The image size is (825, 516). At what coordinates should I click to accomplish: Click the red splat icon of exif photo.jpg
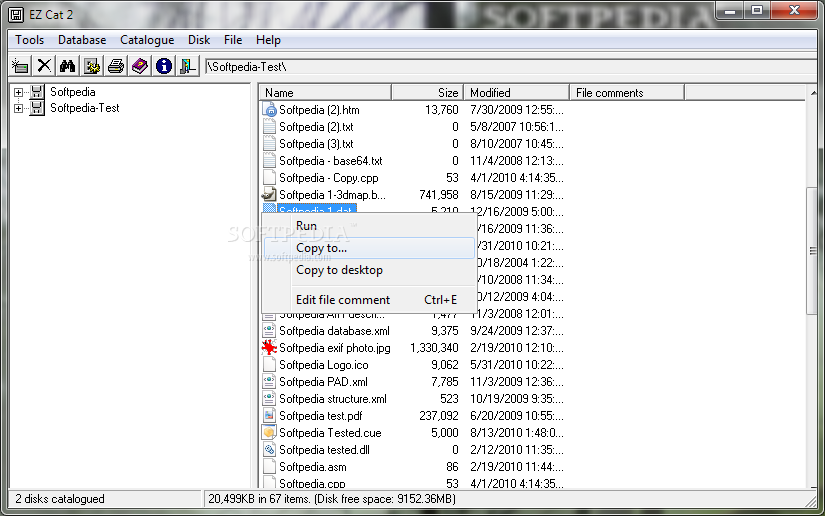coord(269,348)
